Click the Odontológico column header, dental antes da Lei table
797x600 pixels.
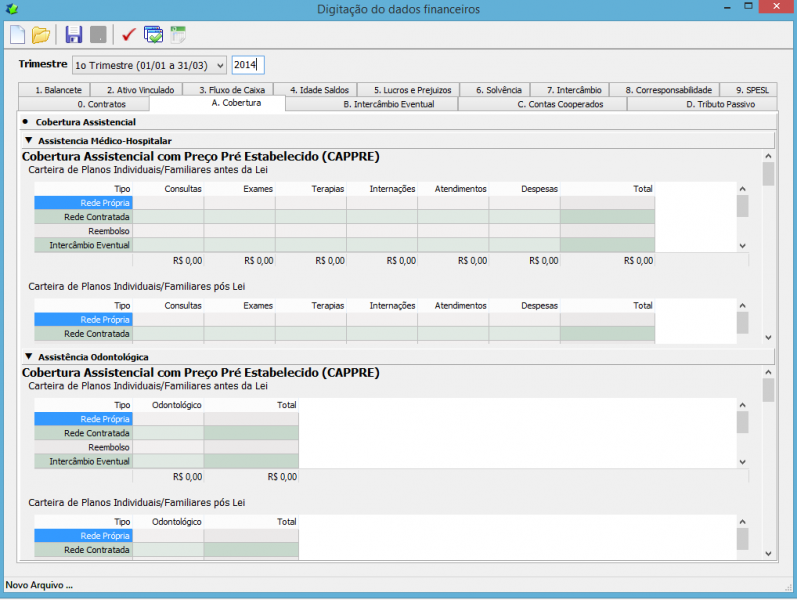tap(168, 405)
